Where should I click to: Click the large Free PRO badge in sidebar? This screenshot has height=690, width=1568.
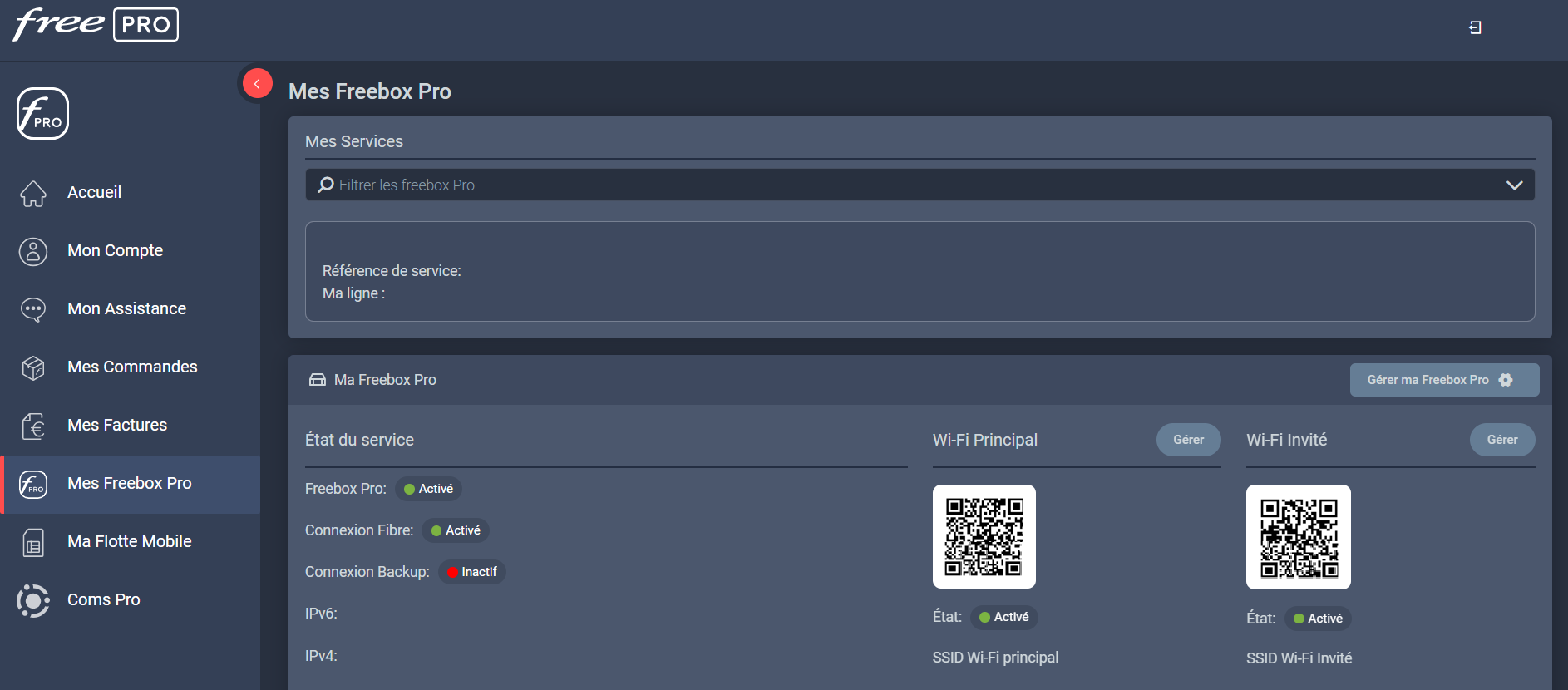pos(42,114)
